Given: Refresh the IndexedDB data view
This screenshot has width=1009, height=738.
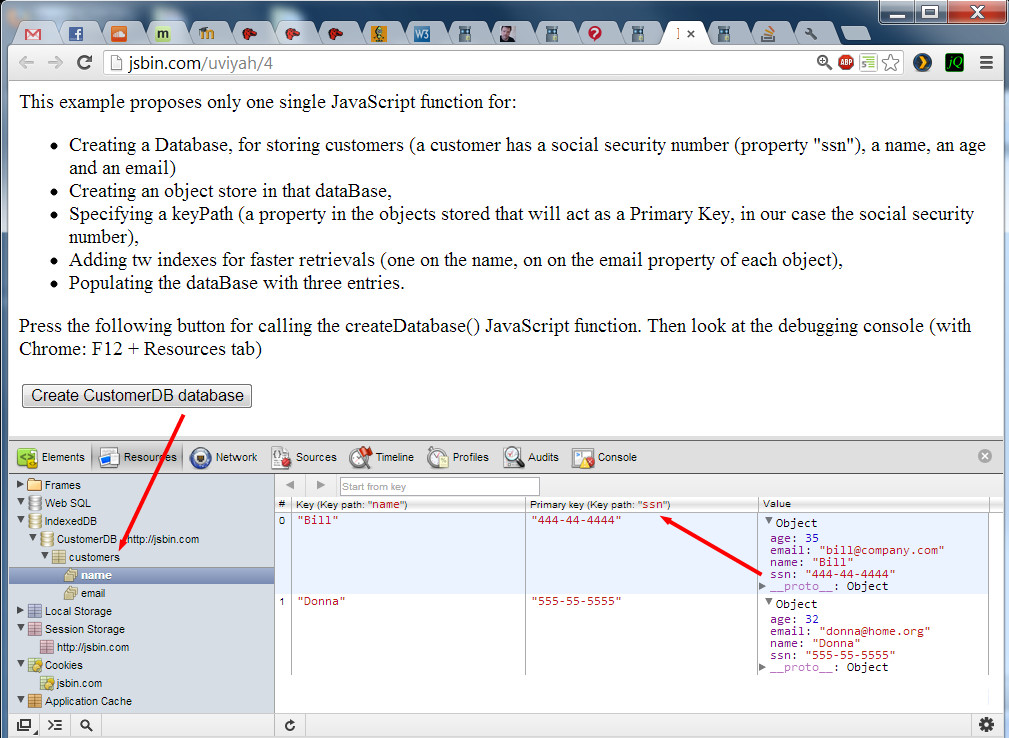Looking at the screenshot, I should coord(290,725).
